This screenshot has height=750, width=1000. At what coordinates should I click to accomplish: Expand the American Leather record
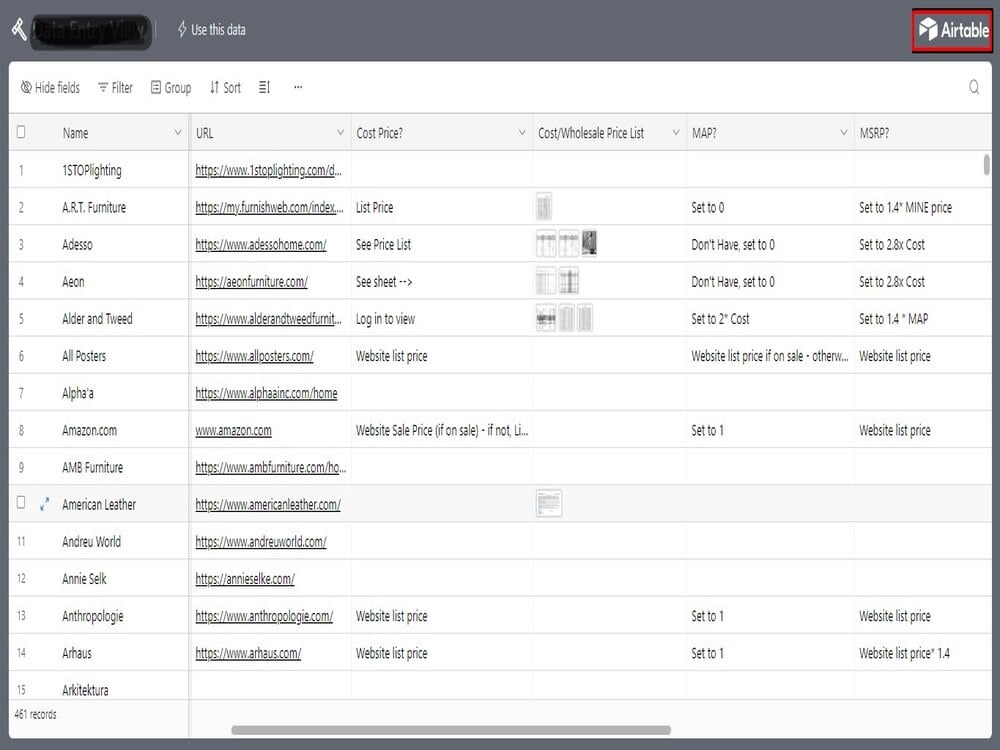(x=44, y=504)
